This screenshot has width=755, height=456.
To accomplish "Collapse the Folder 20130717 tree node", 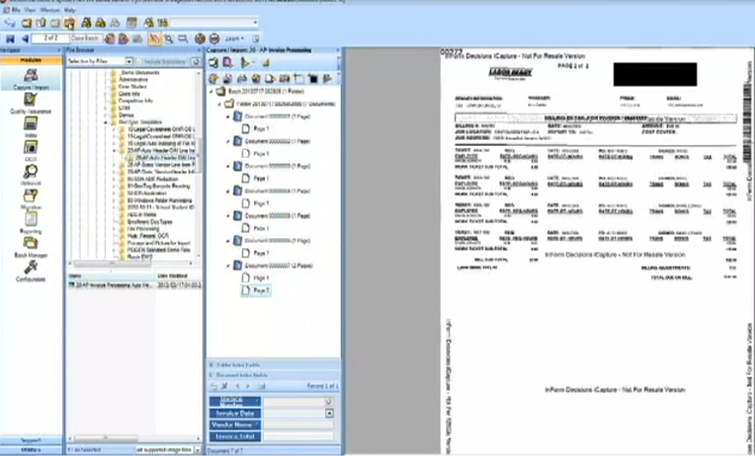I will pos(220,104).
